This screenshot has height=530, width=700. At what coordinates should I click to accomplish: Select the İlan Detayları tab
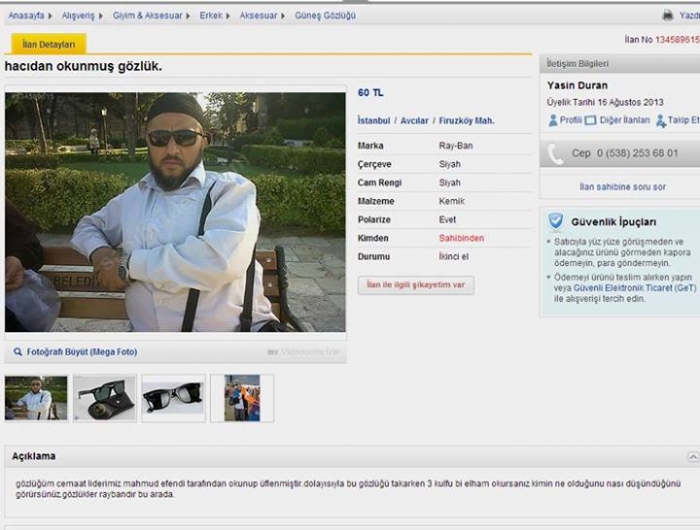(49, 44)
